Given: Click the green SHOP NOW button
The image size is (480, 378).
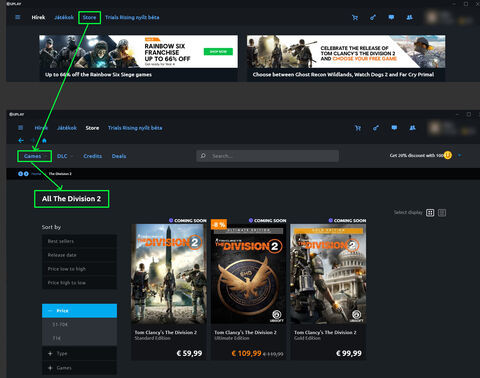Looking at the screenshot, I should click(x=218, y=52).
